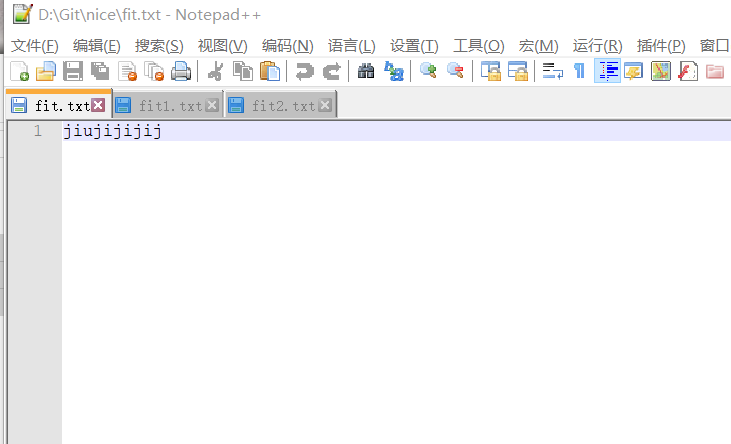Screen dimensions: 731x444
Task: Close current document toolbar icon
Action: 127,71
